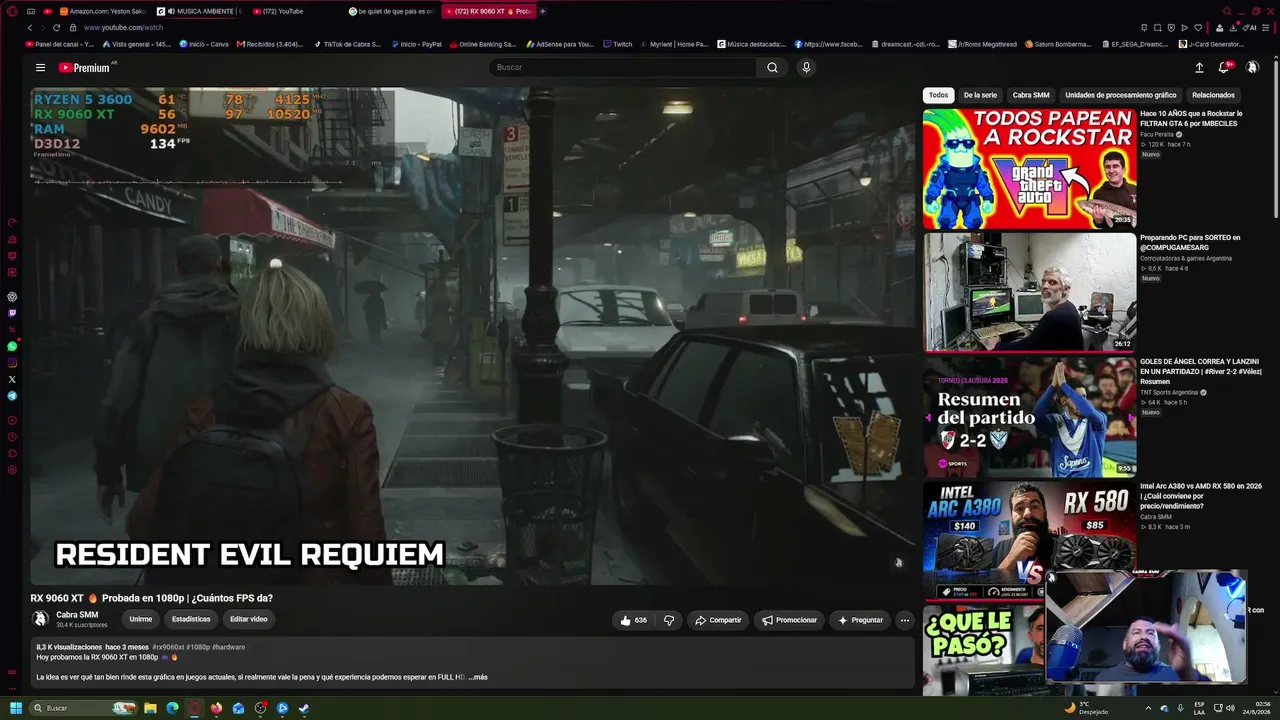Open the Twitch sidebar icon
The image size is (1280, 720).
point(12,313)
